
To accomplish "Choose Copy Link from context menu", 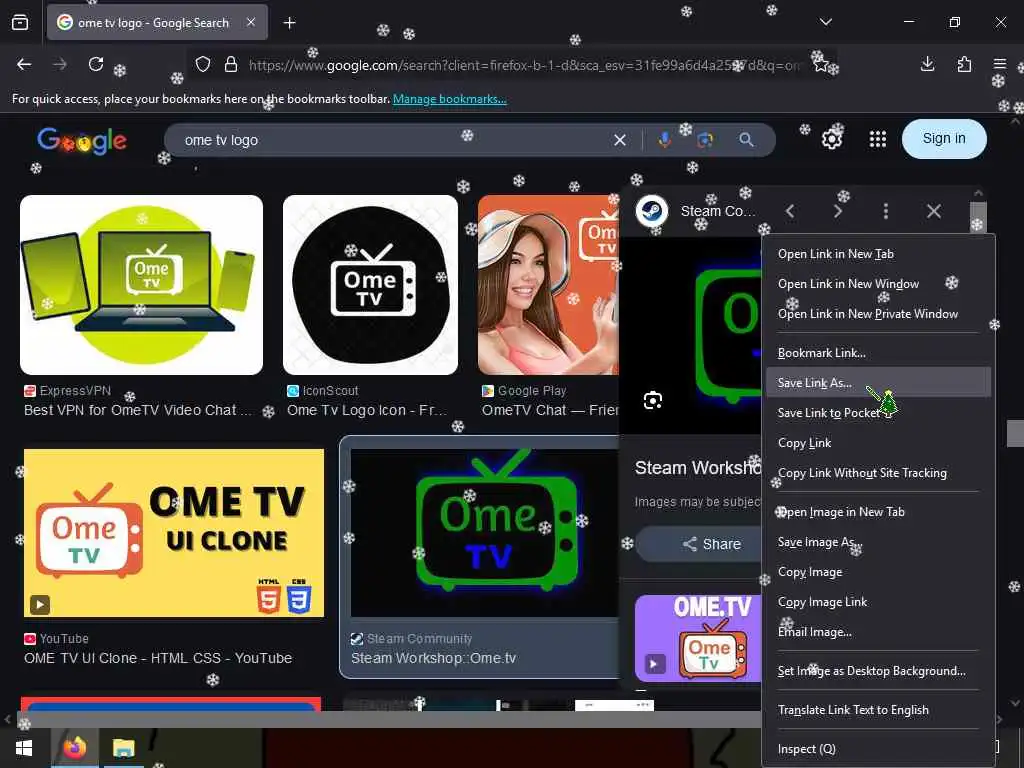I will [x=878, y=443].
